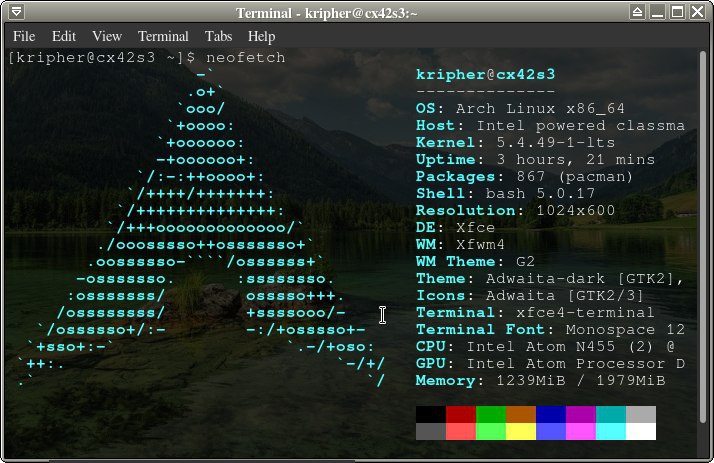The image size is (714, 463).
Task: Click the 'Theme: Adwaita-dark [GTK2],' line
Action: (550, 279)
